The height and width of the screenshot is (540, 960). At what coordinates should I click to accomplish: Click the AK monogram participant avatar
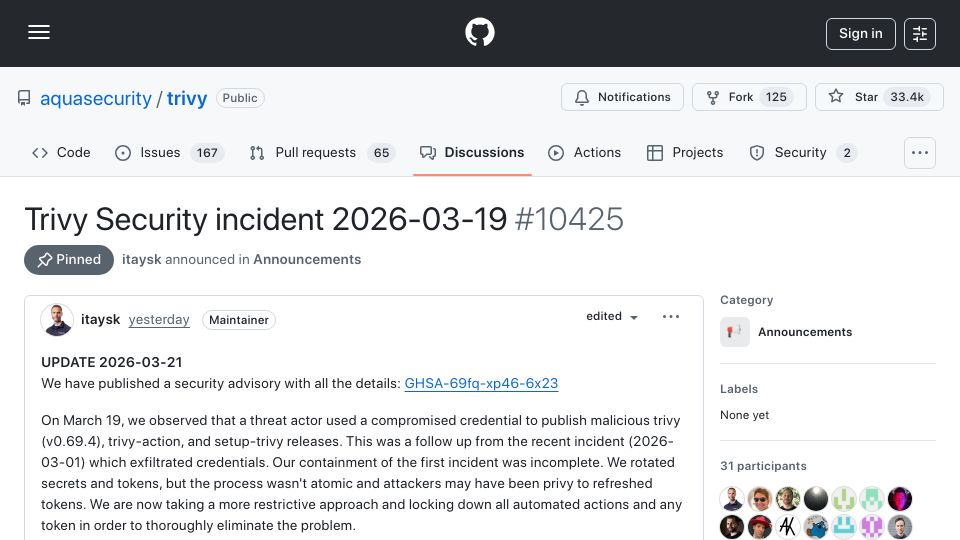(x=787, y=527)
